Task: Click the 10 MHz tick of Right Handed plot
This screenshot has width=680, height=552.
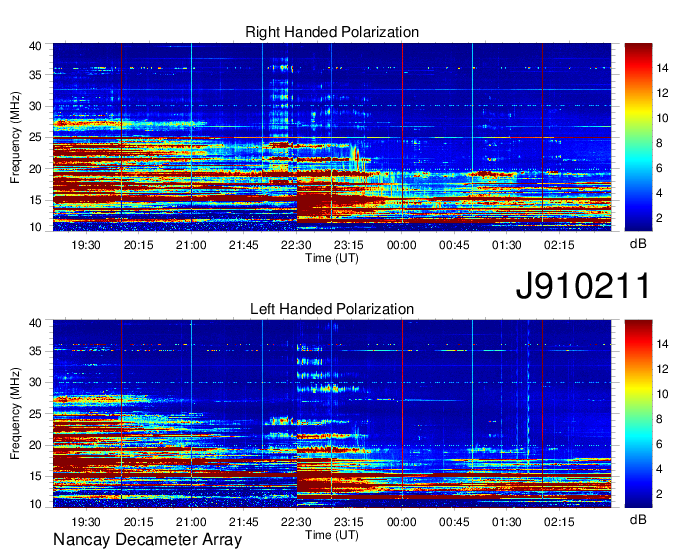Action: point(35,227)
